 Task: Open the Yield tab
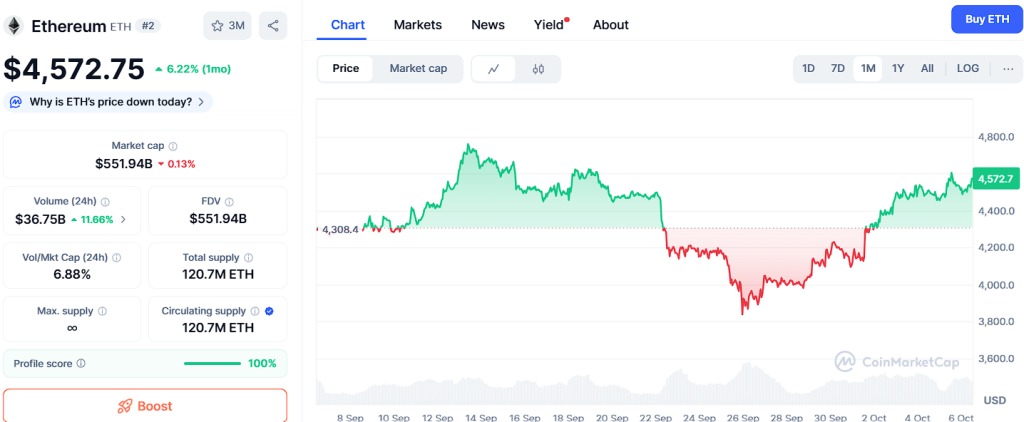[548, 25]
